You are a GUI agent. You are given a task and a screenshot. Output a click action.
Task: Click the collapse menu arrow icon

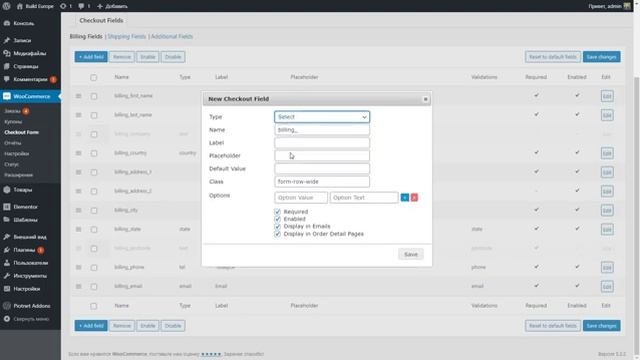point(7,319)
